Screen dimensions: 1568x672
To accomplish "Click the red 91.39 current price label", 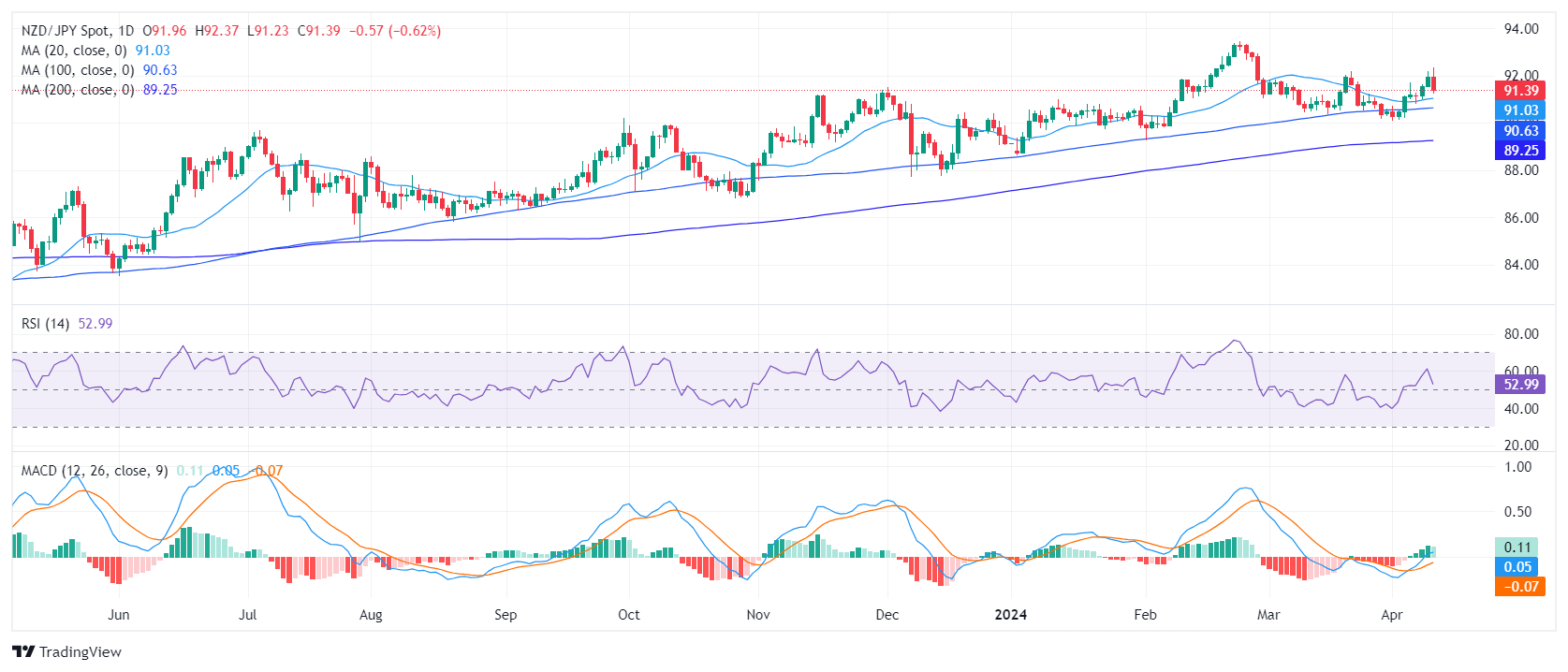I will (x=1519, y=91).
